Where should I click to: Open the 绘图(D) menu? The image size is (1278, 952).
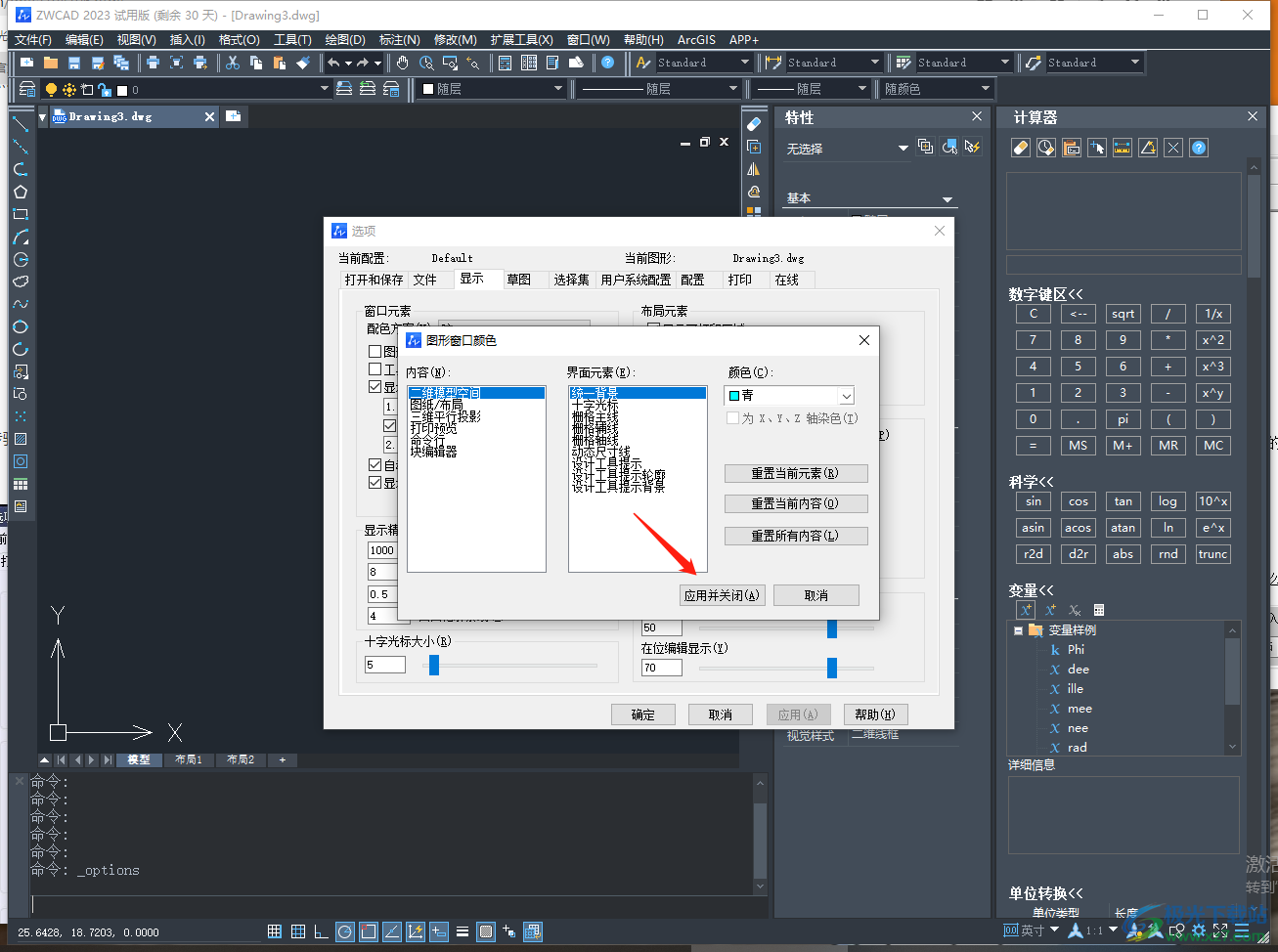coord(344,40)
